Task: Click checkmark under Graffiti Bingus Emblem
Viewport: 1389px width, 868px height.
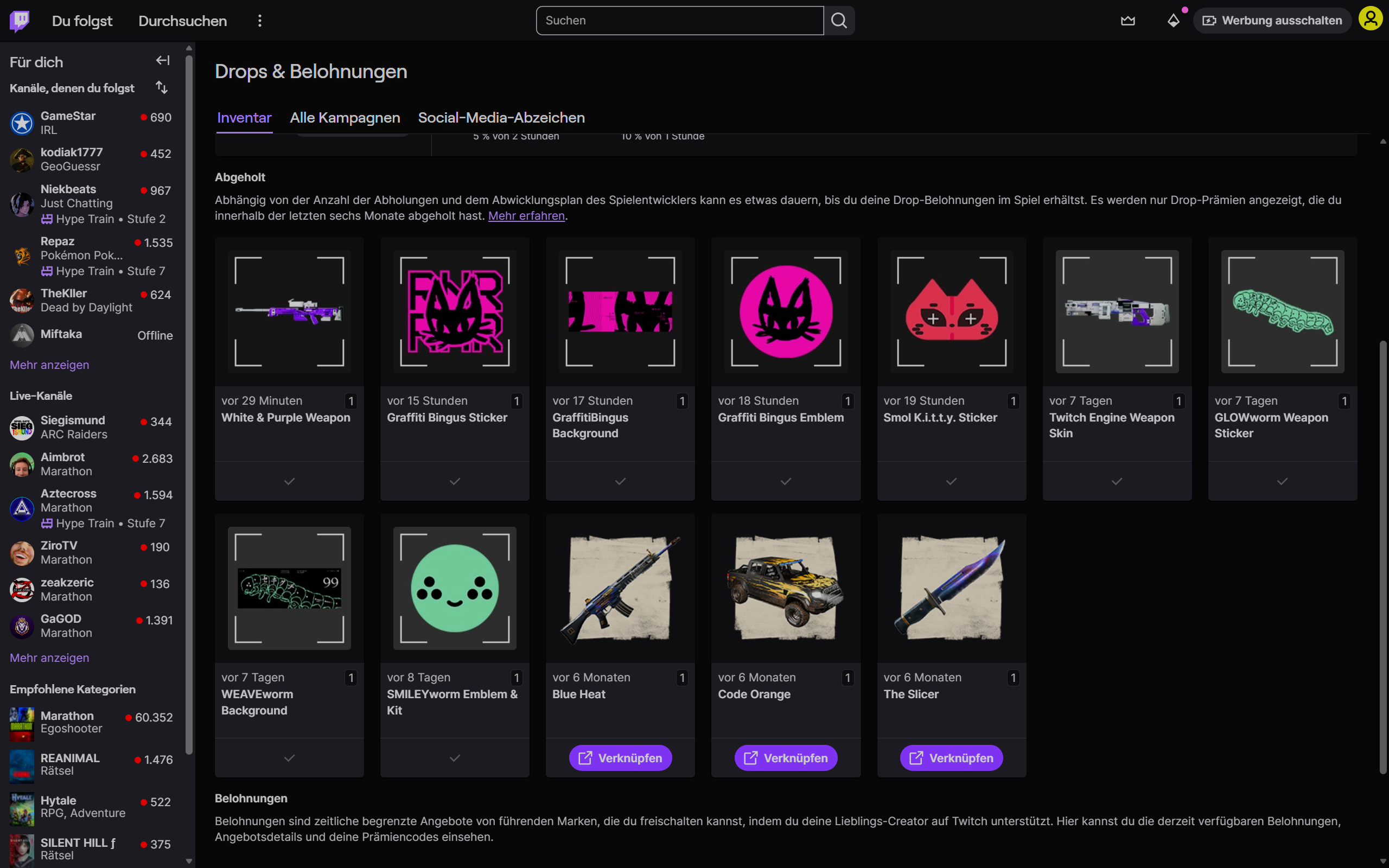Action: (785, 481)
